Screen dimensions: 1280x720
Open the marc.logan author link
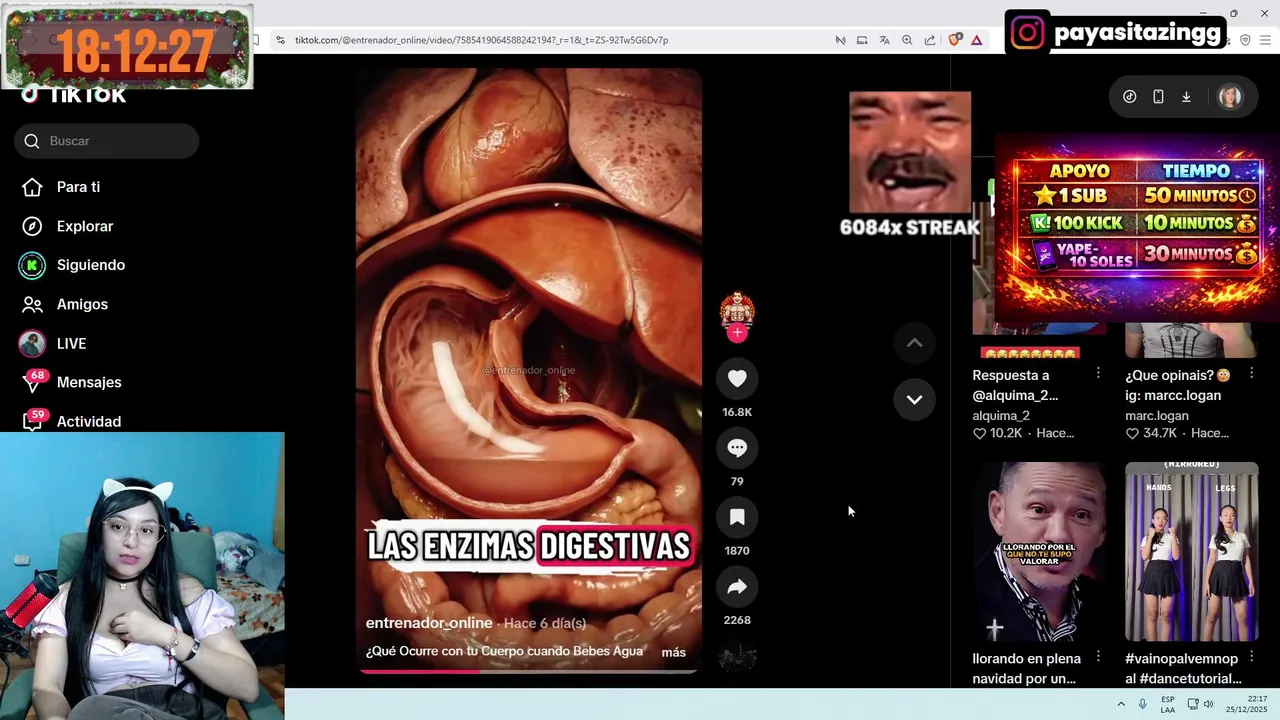(1157, 416)
